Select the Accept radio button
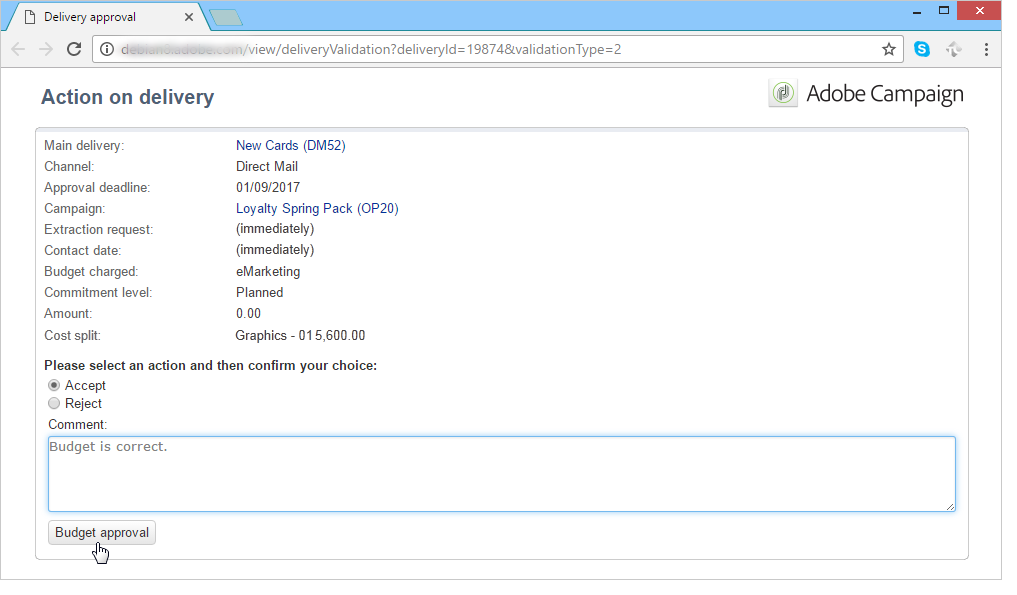The width and height of the screenshot is (1017, 595). 54,385
